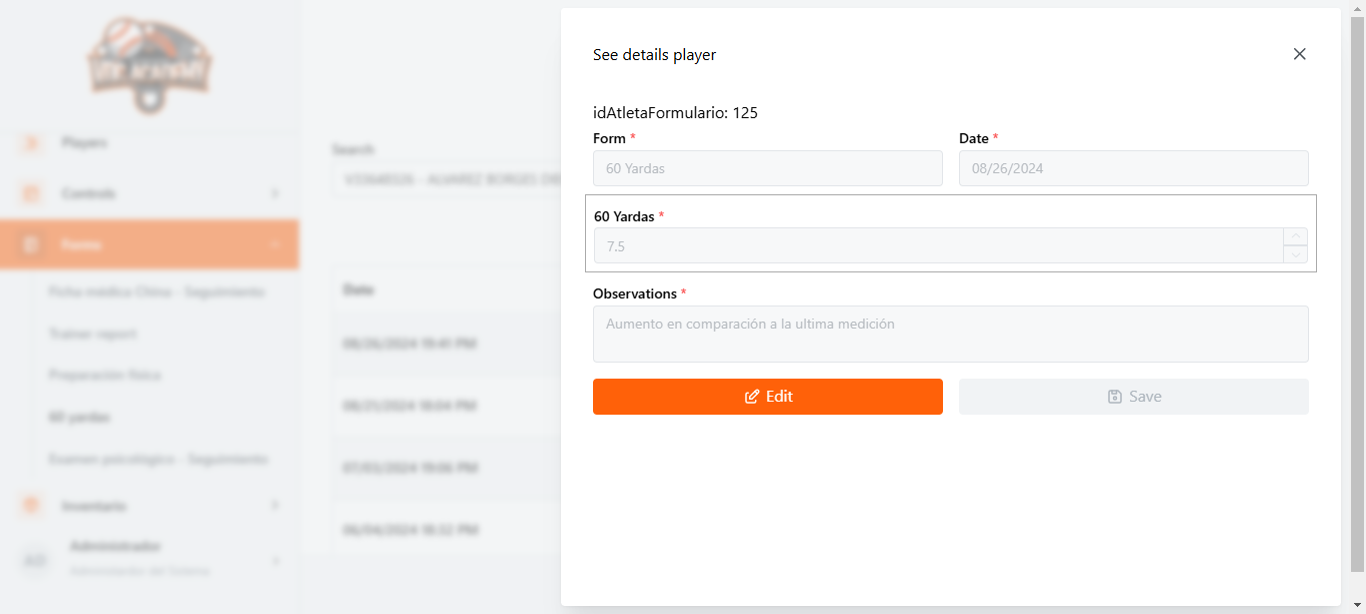Click the Players icon in sidebar

(x=31, y=143)
